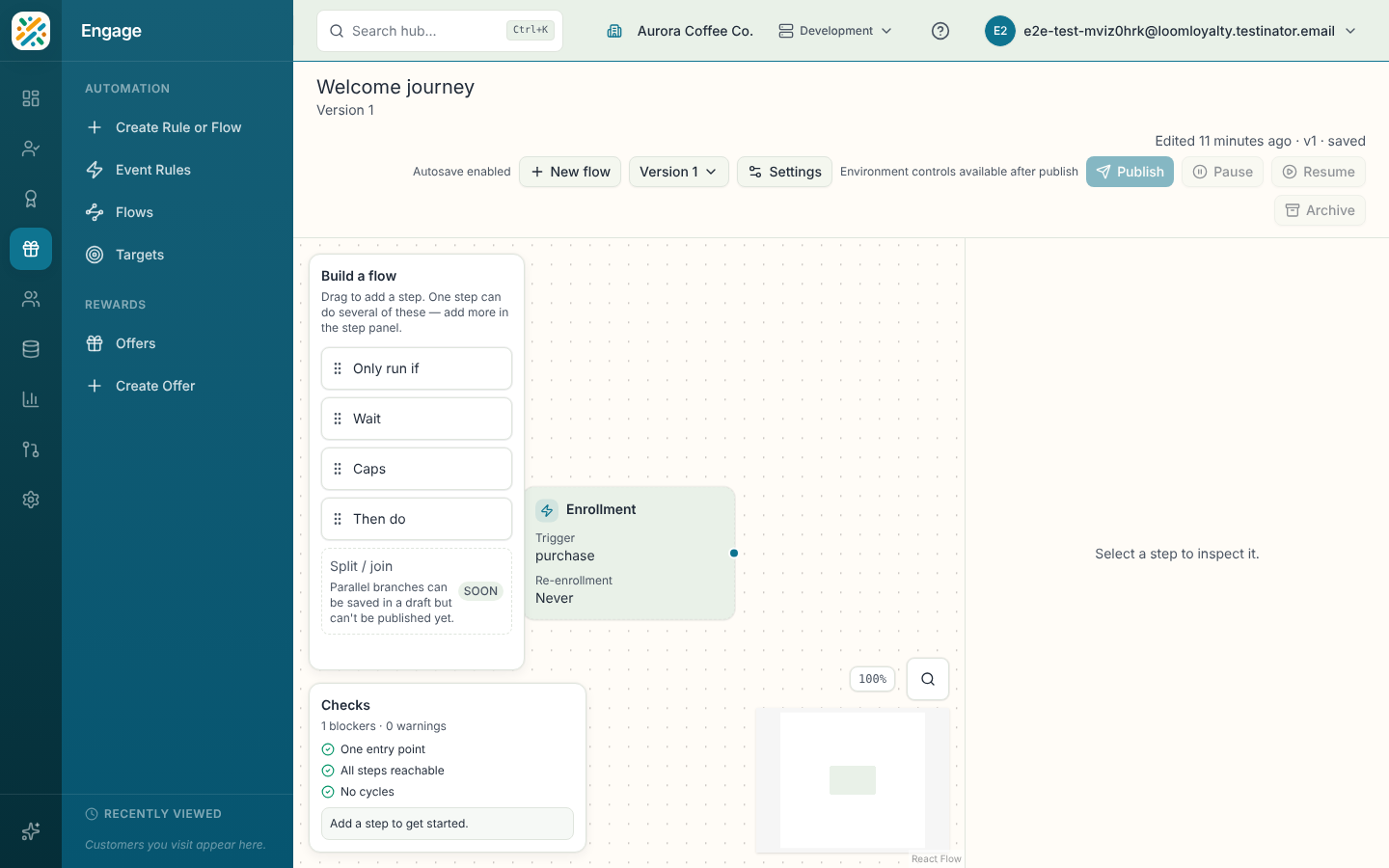Click the Enrollment node output connector dot

(x=734, y=554)
